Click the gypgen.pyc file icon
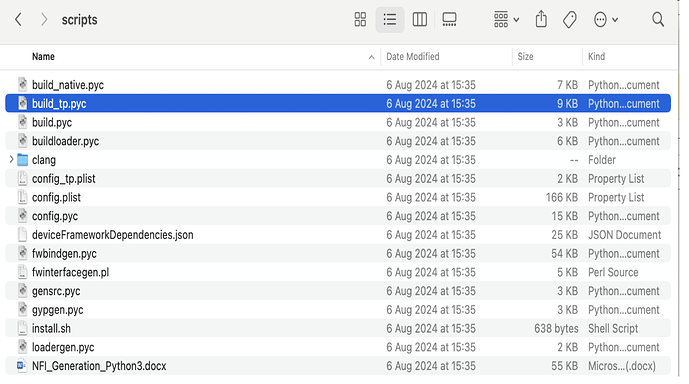 coord(23,310)
